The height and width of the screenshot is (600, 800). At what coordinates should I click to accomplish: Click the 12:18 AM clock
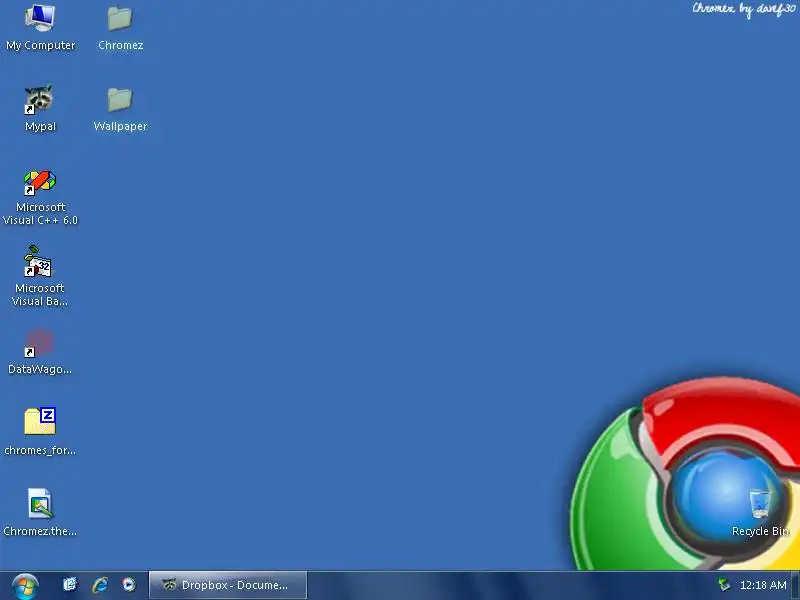[x=763, y=585]
